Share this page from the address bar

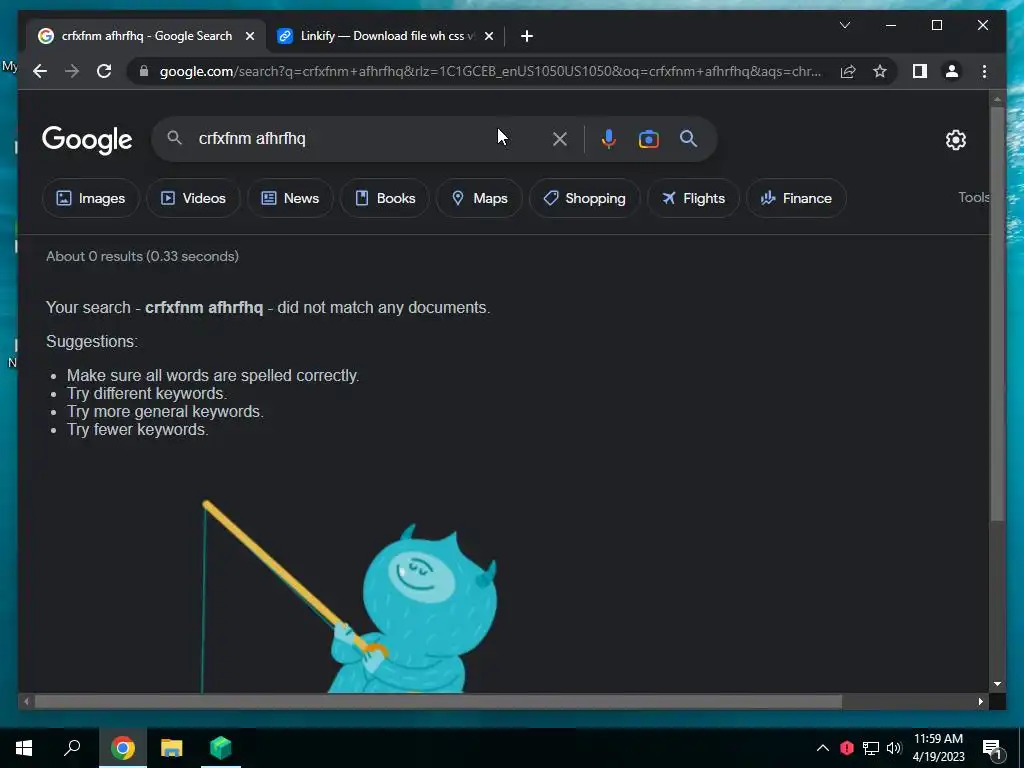point(848,71)
